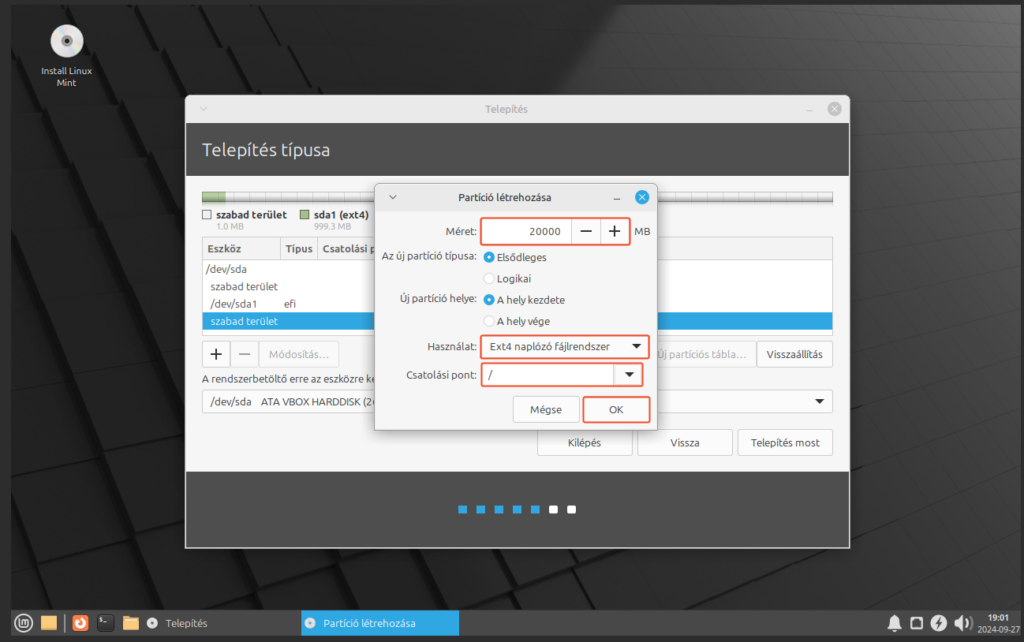
Task: Open the Használat filesystem dropdown
Action: [564, 347]
